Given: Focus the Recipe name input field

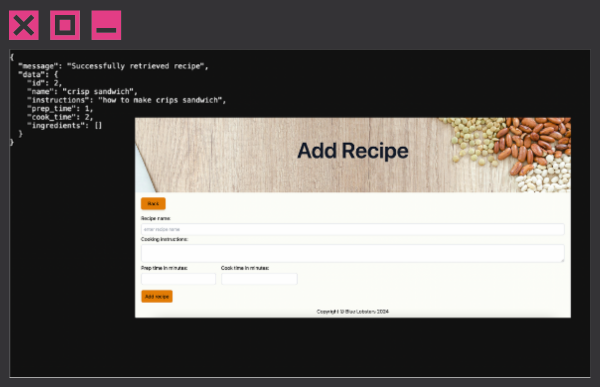Looking at the screenshot, I should [352, 229].
